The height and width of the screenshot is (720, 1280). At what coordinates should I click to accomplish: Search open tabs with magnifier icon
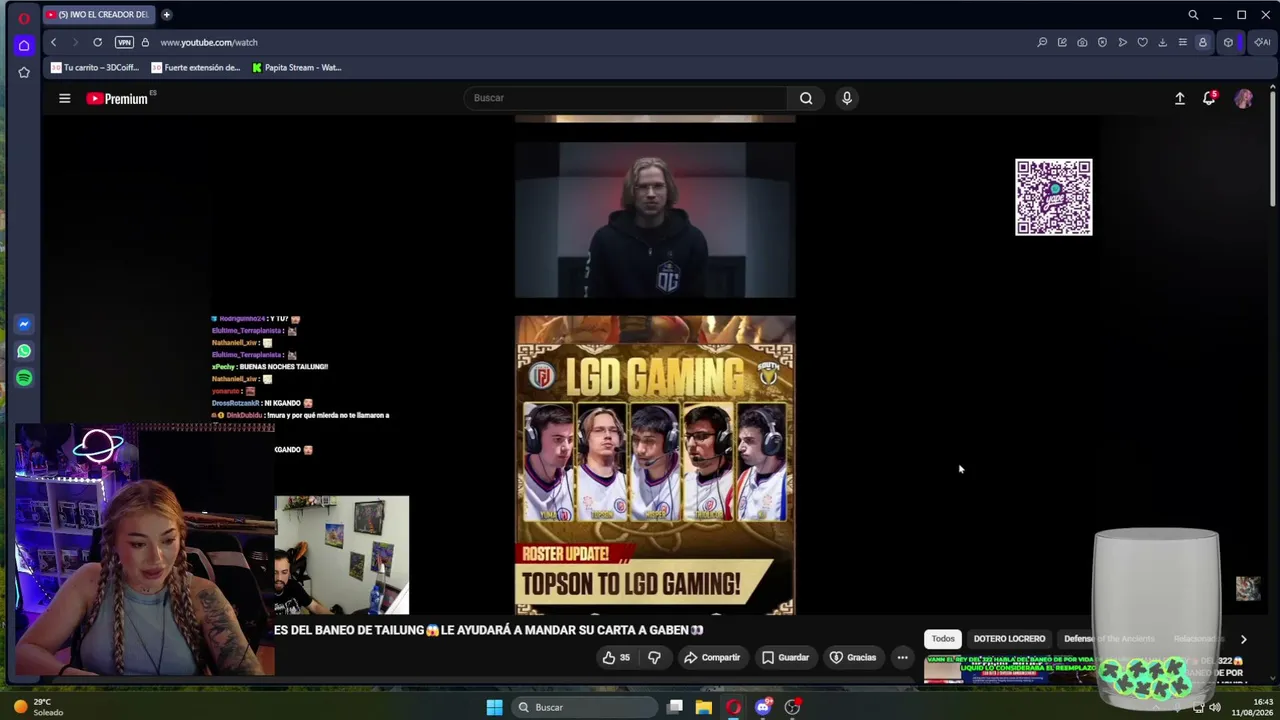pos(1193,15)
